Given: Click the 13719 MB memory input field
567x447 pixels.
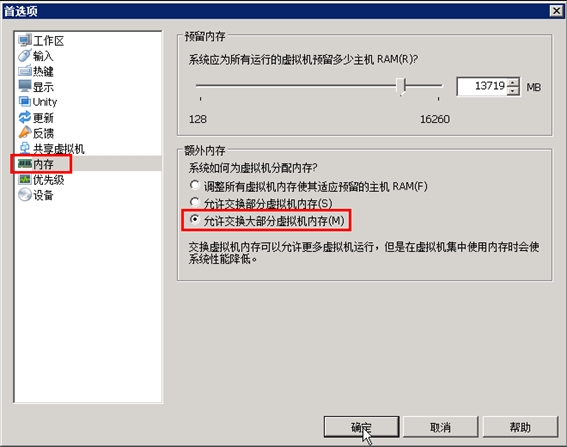Looking at the screenshot, I should pos(482,86).
